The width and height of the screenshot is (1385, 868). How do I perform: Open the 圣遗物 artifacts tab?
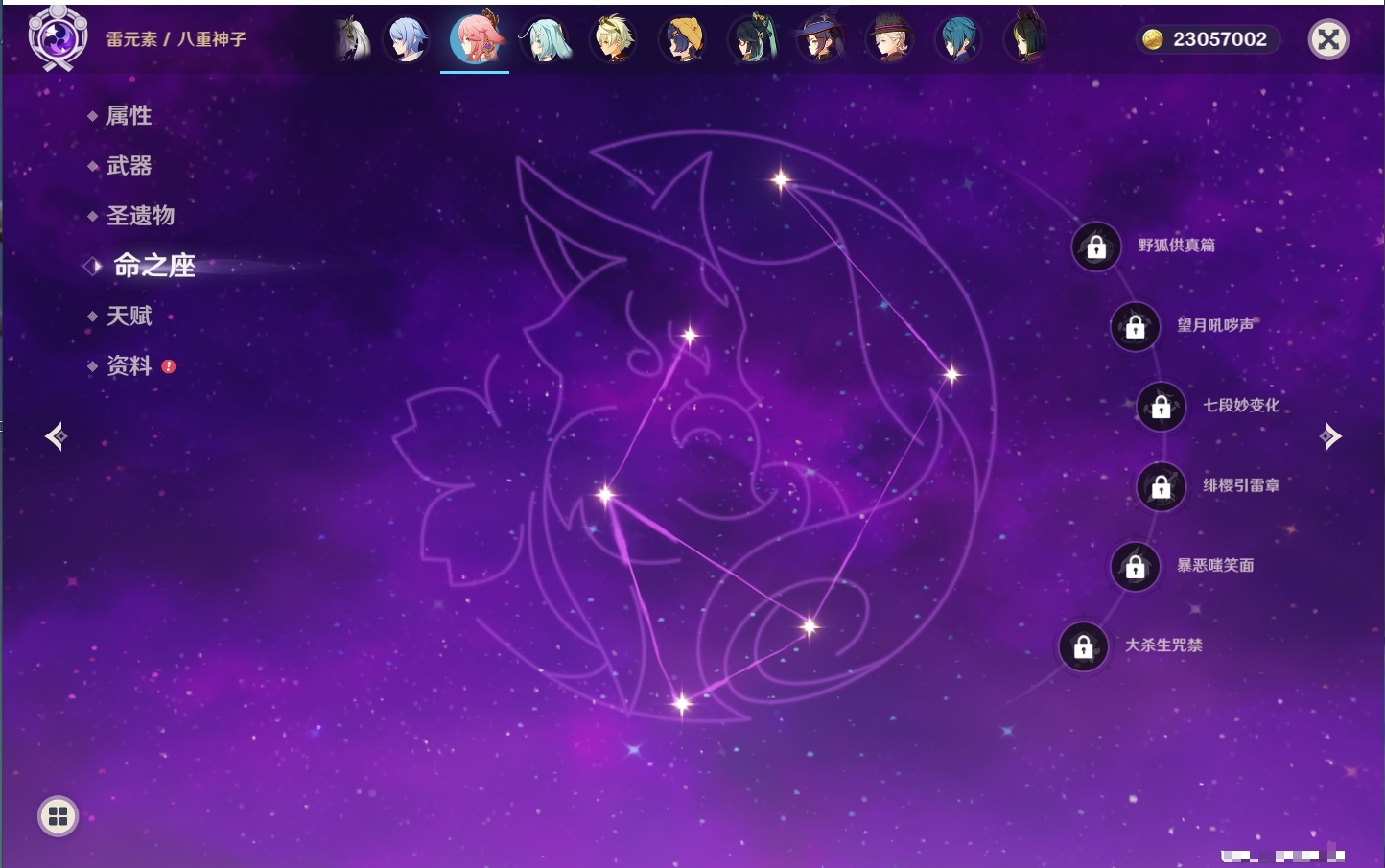pos(140,216)
